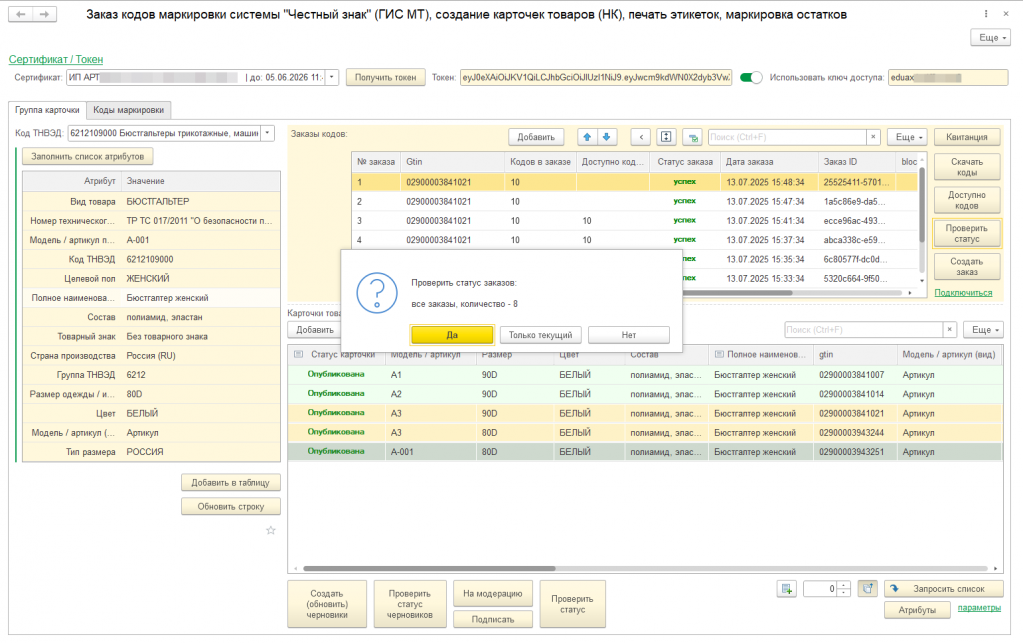
Task: Click the add-row icon beside the number field
Action: [x=787, y=589]
